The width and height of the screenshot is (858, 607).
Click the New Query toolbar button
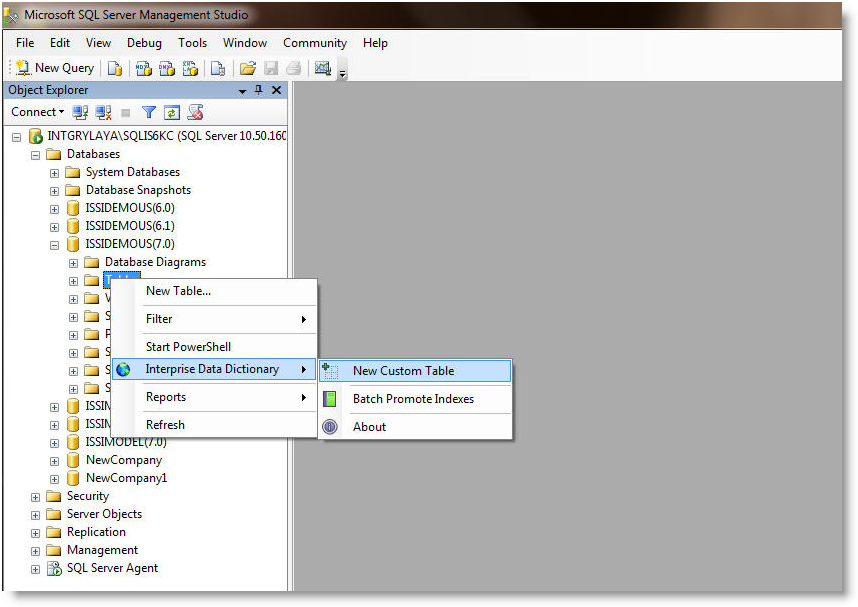point(55,68)
